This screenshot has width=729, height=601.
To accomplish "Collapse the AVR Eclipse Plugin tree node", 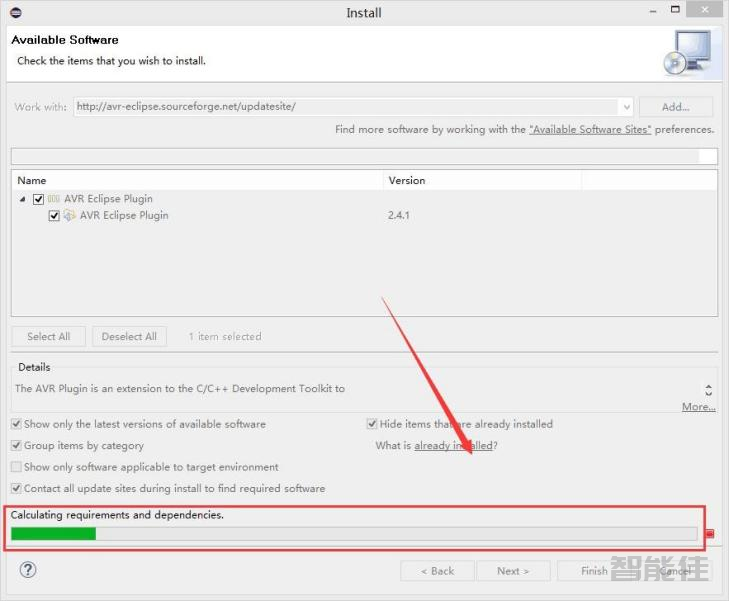I will click(23, 199).
